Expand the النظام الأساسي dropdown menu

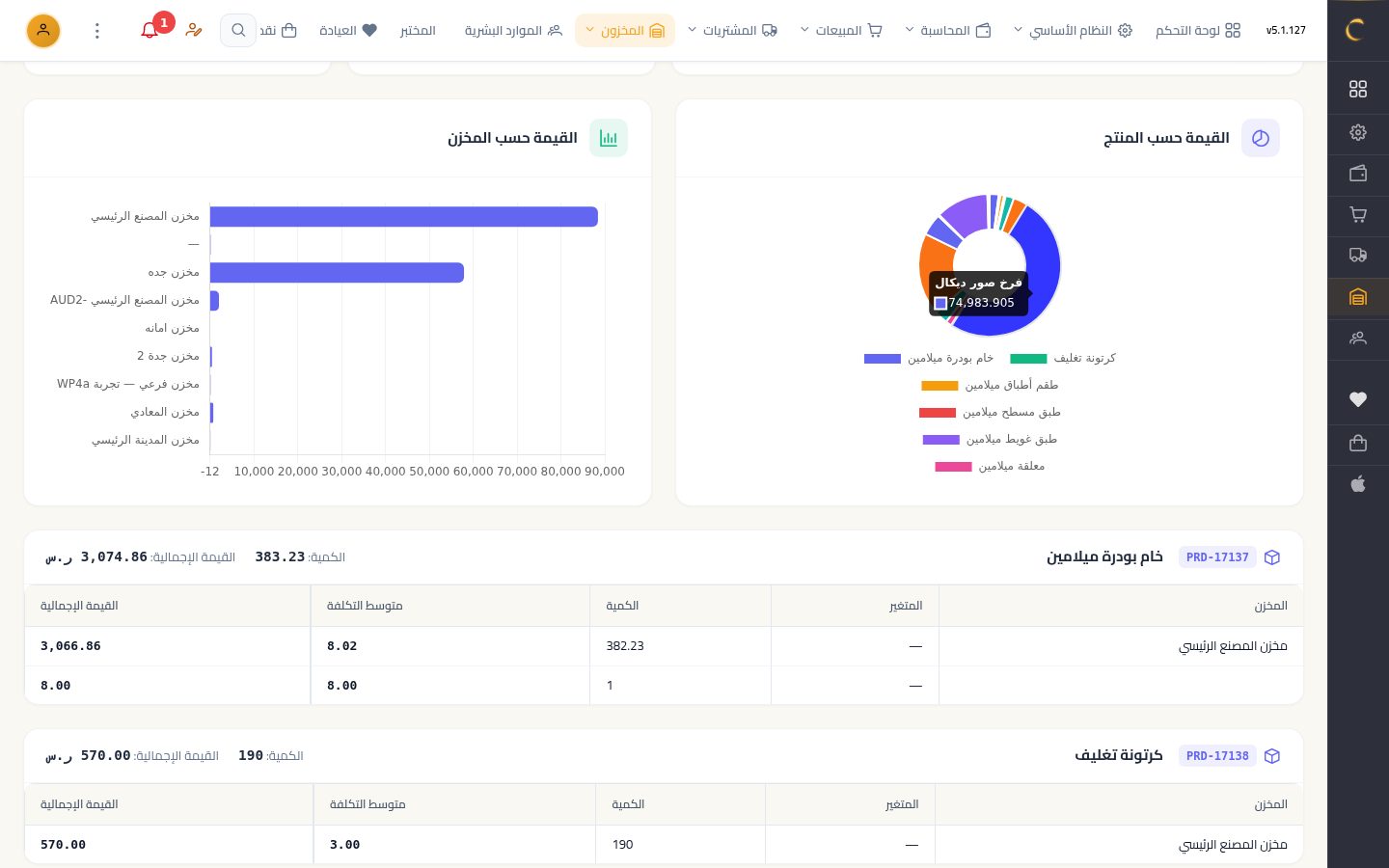[x=1073, y=30]
